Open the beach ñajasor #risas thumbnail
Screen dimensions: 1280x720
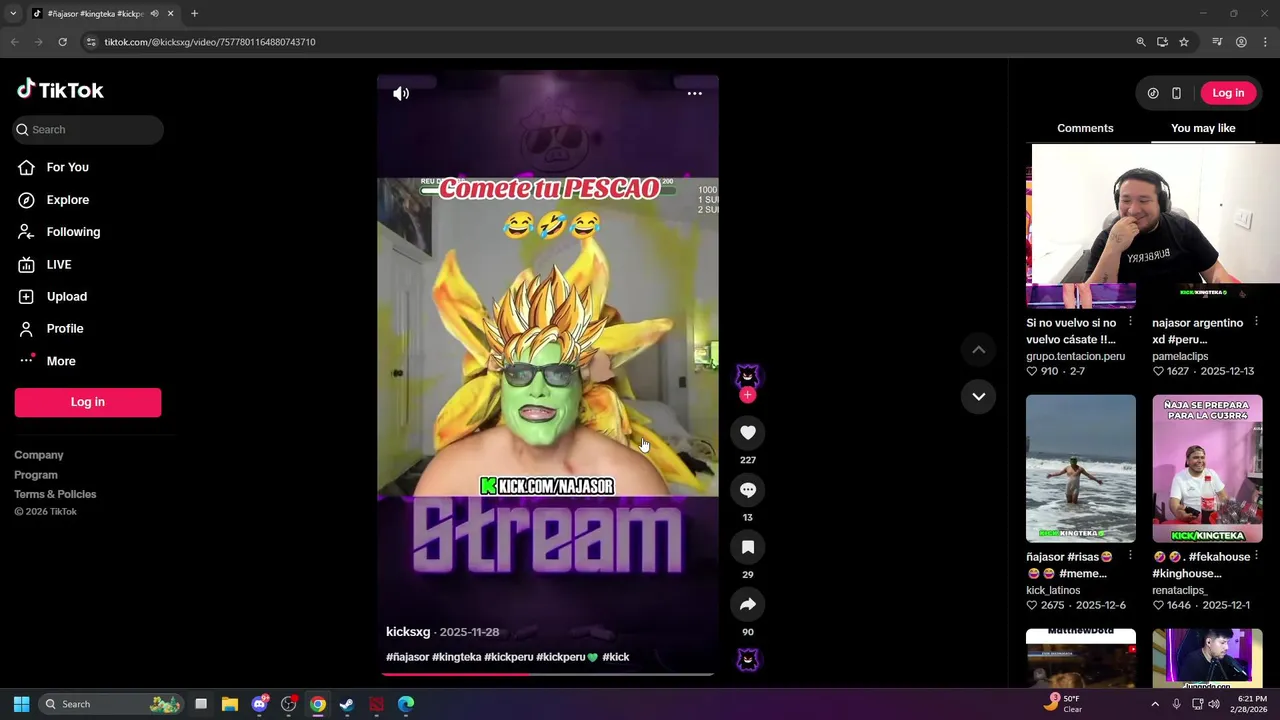1081,468
